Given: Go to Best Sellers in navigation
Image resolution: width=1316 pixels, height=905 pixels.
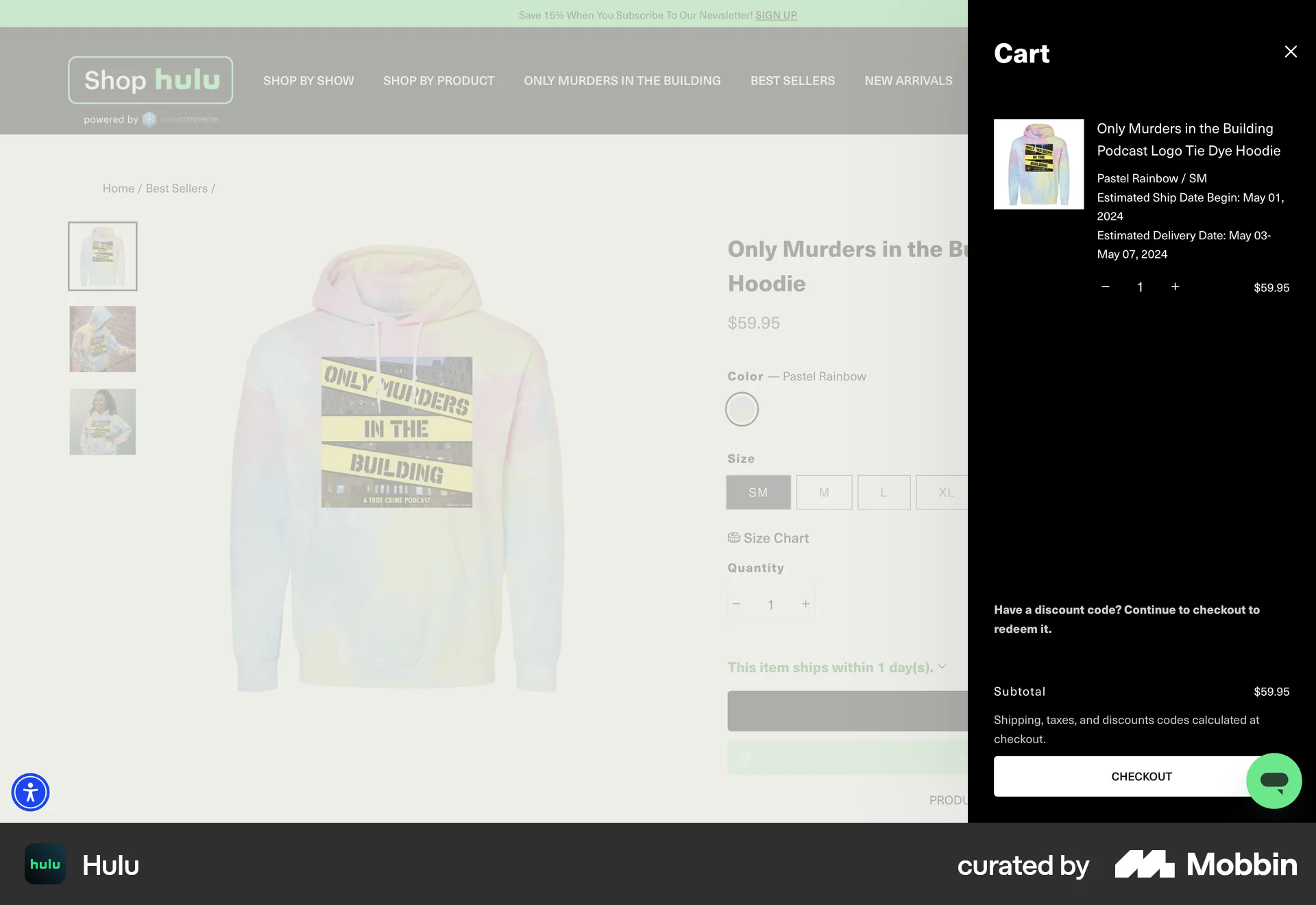Looking at the screenshot, I should [x=792, y=81].
